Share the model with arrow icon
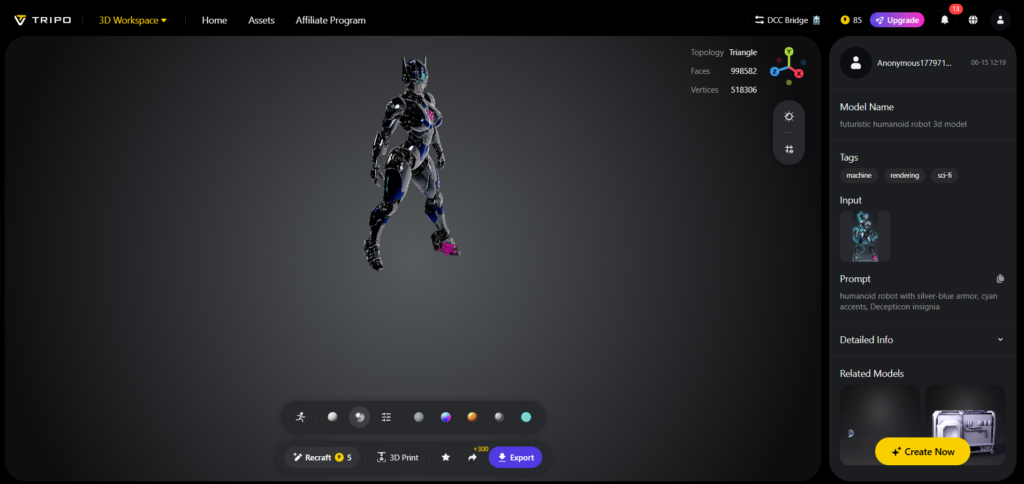 (x=472, y=457)
